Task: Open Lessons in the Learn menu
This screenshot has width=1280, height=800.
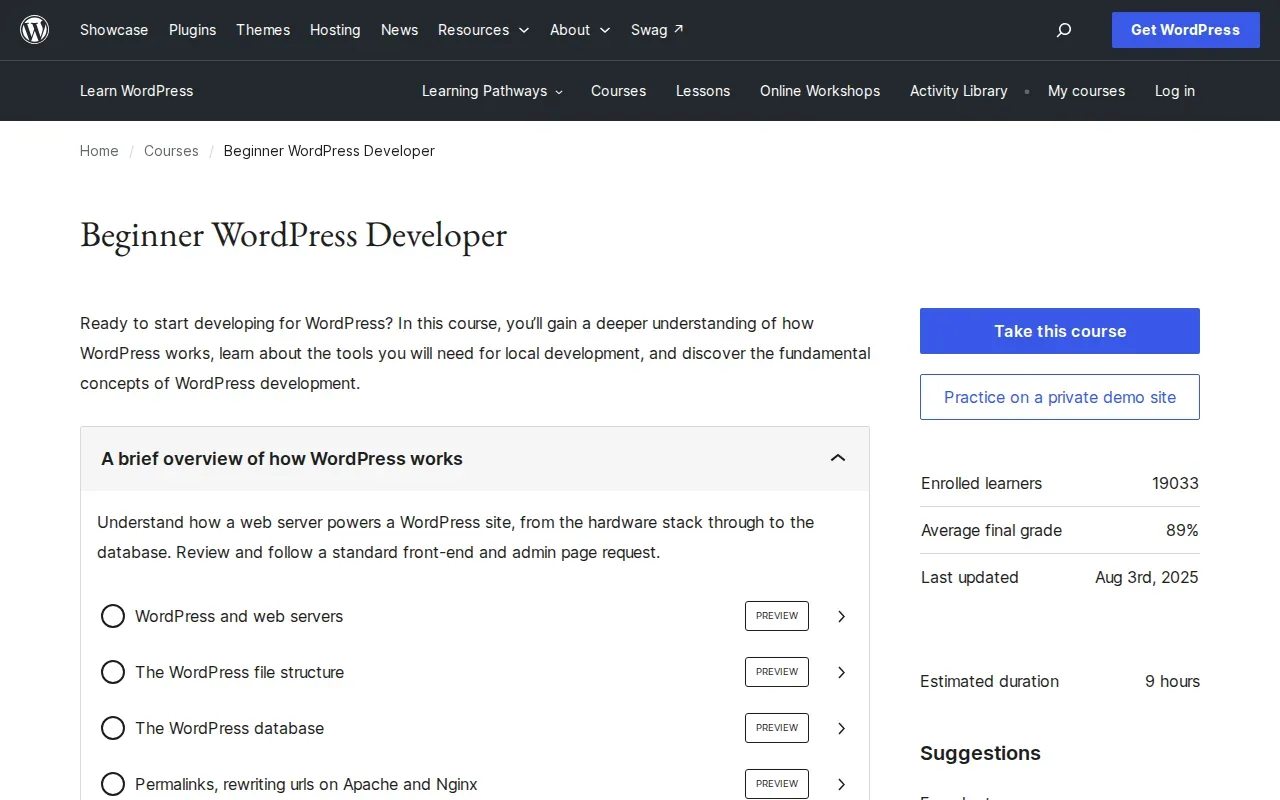Action: 703,91
